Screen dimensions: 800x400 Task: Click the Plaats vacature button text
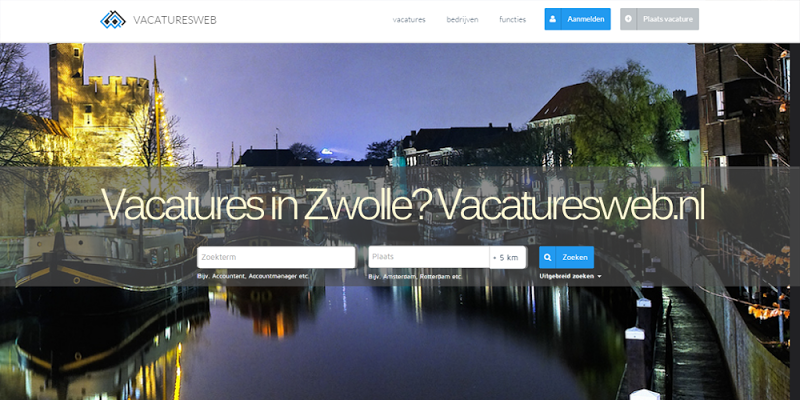(x=668, y=19)
